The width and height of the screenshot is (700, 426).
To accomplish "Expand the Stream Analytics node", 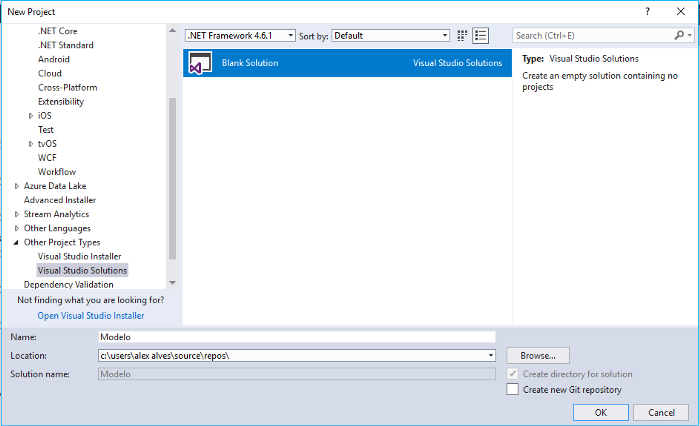I will click(x=17, y=214).
